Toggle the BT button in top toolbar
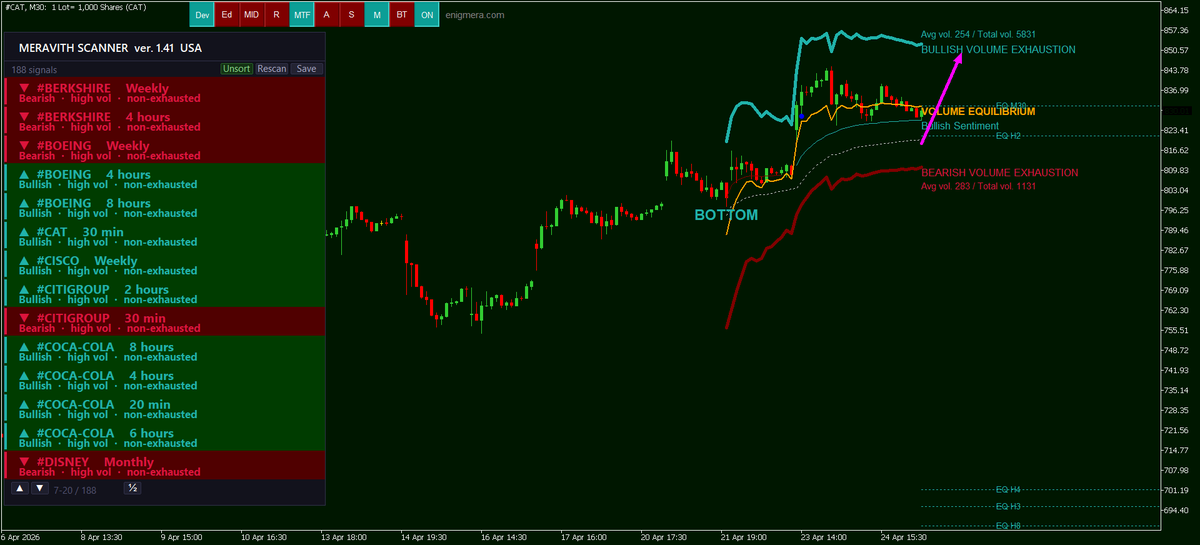 [402, 15]
